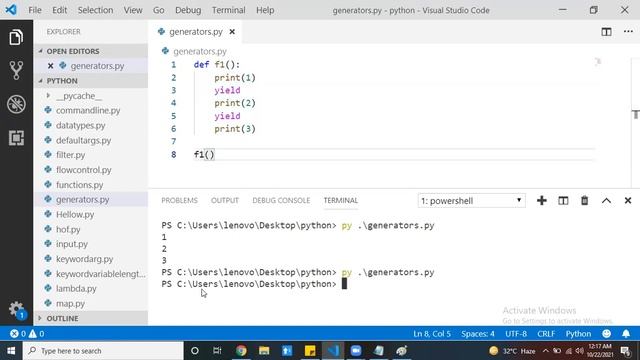Expand the __pycache__ folder
Screen dimensions: 640x360
(91, 96)
